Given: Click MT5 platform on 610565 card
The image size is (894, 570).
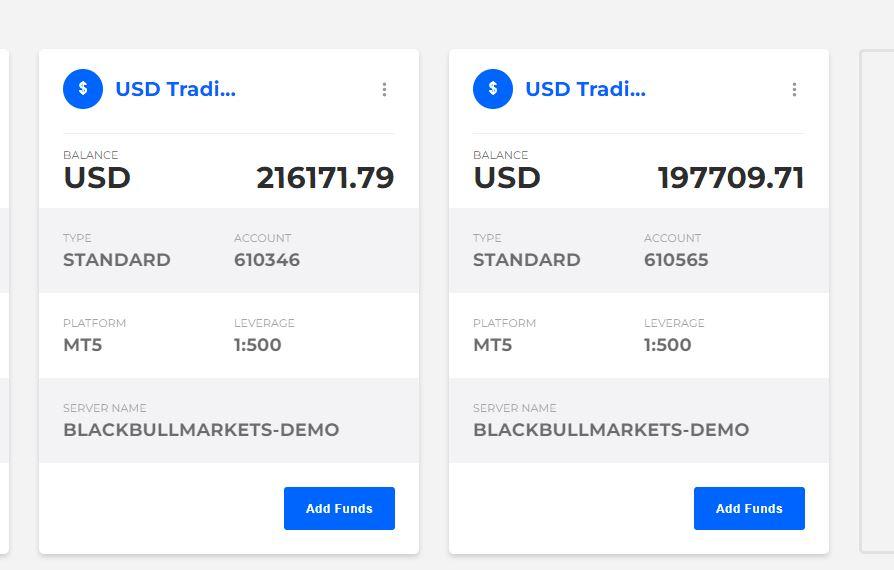Looking at the screenshot, I should [493, 345].
